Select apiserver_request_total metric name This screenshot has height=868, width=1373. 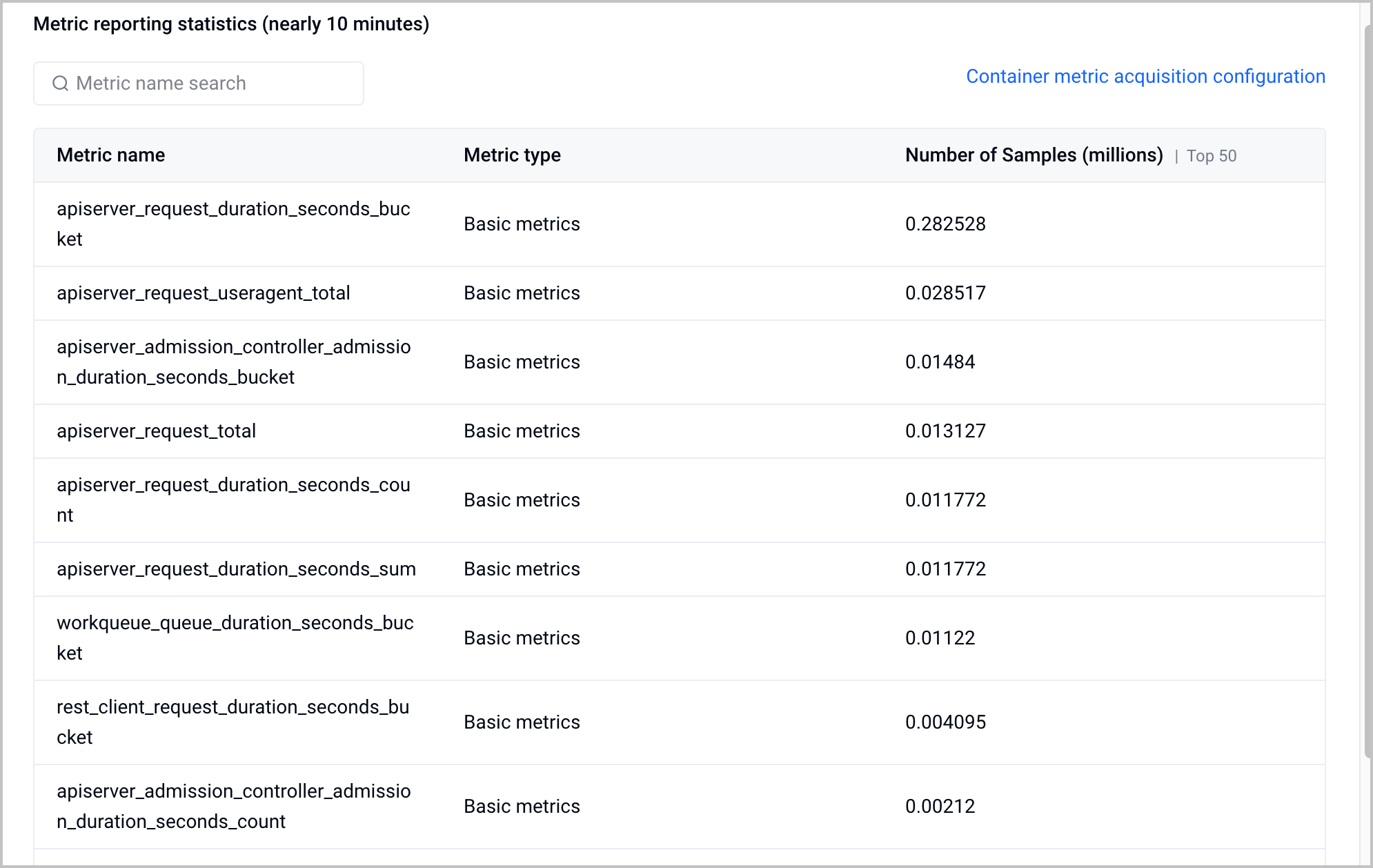tap(157, 431)
